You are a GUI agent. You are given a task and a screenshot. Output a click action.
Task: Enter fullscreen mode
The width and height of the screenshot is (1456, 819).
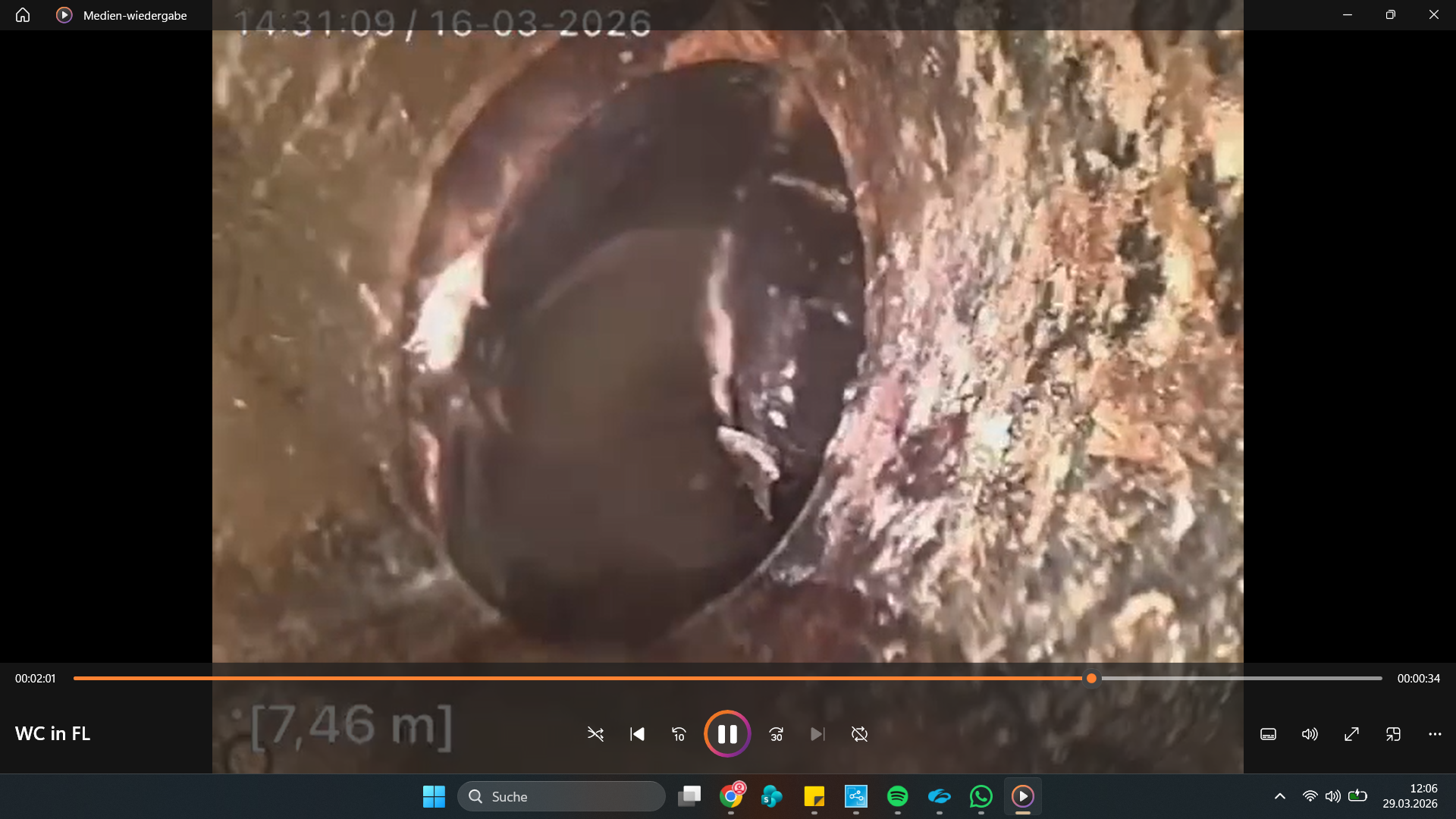click(x=1351, y=733)
